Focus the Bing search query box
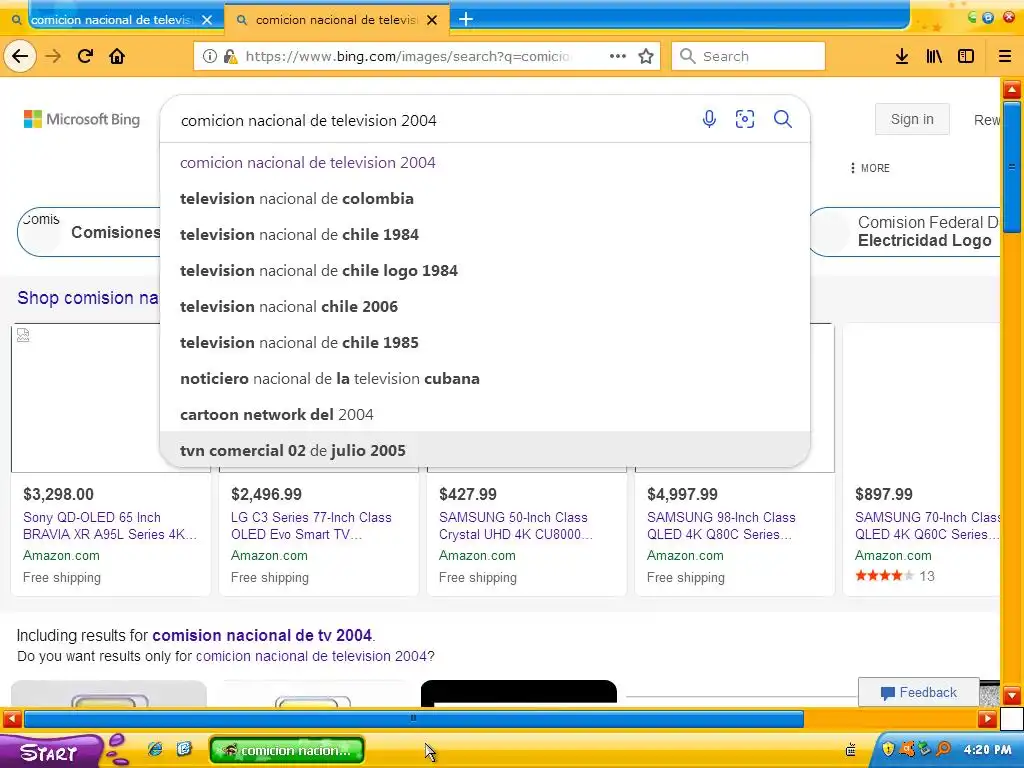Image resolution: width=1024 pixels, height=768 pixels. pos(431,120)
